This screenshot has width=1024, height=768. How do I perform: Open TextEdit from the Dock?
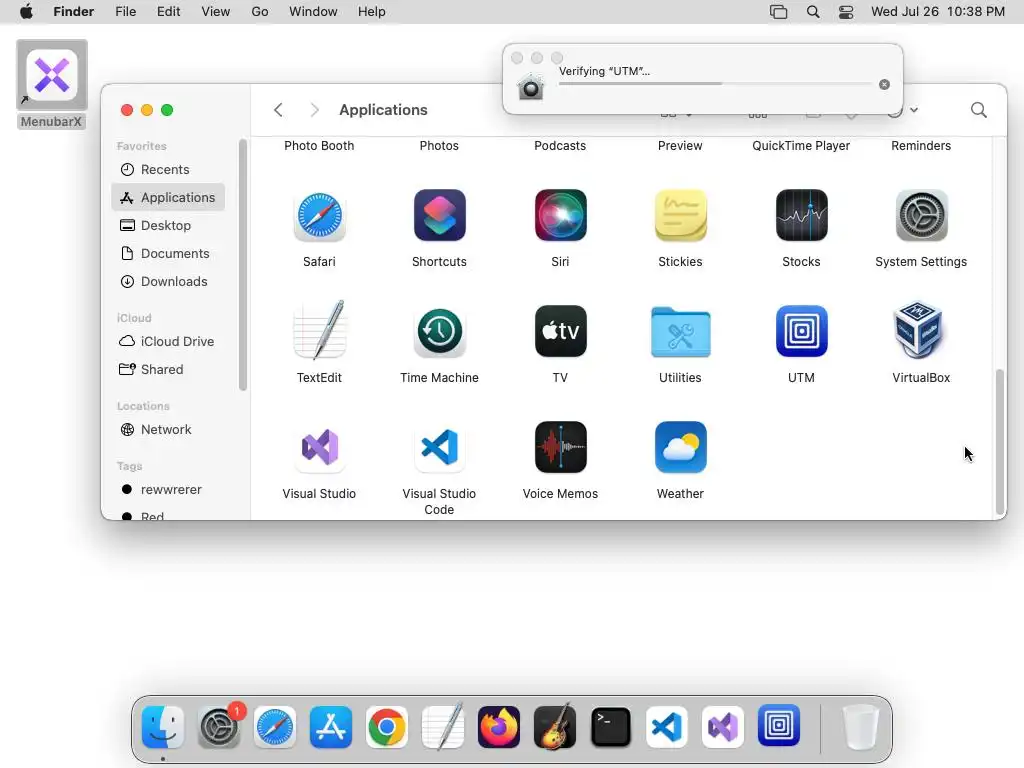pyautogui.click(x=443, y=726)
